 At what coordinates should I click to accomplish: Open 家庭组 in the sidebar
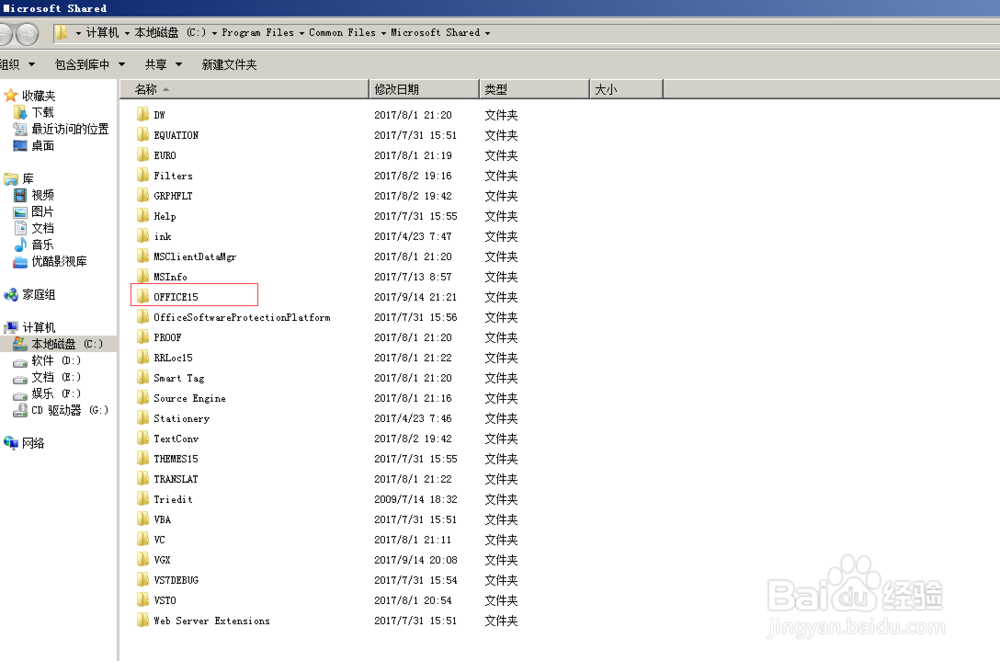pos(42,294)
